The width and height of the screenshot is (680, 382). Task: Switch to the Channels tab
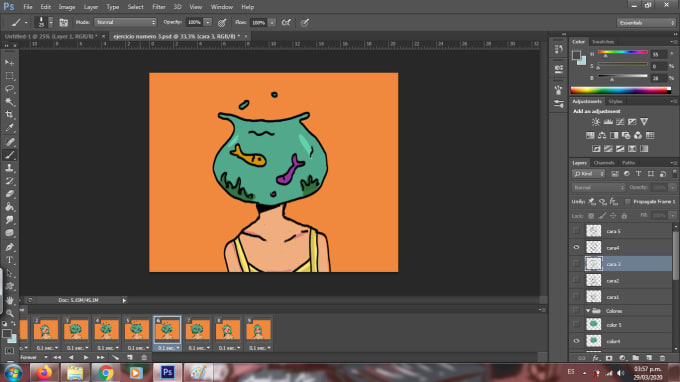(x=604, y=163)
